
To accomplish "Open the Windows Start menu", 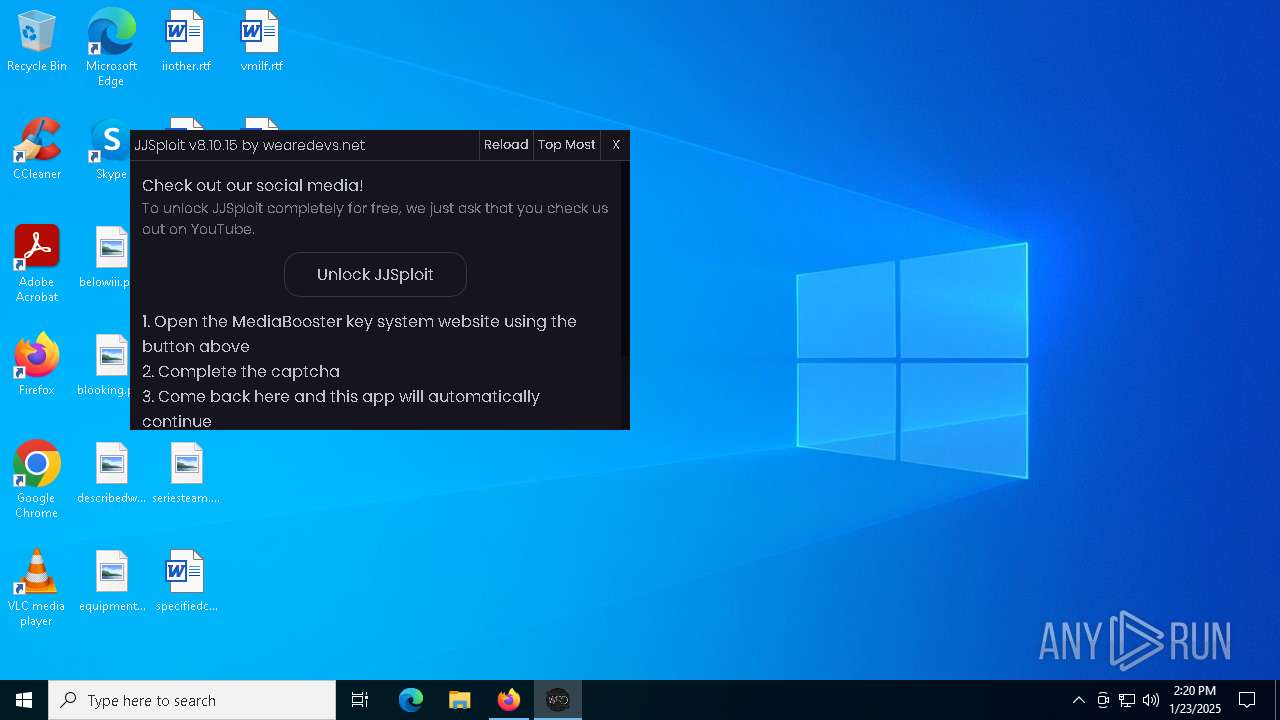I will point(24,700).
